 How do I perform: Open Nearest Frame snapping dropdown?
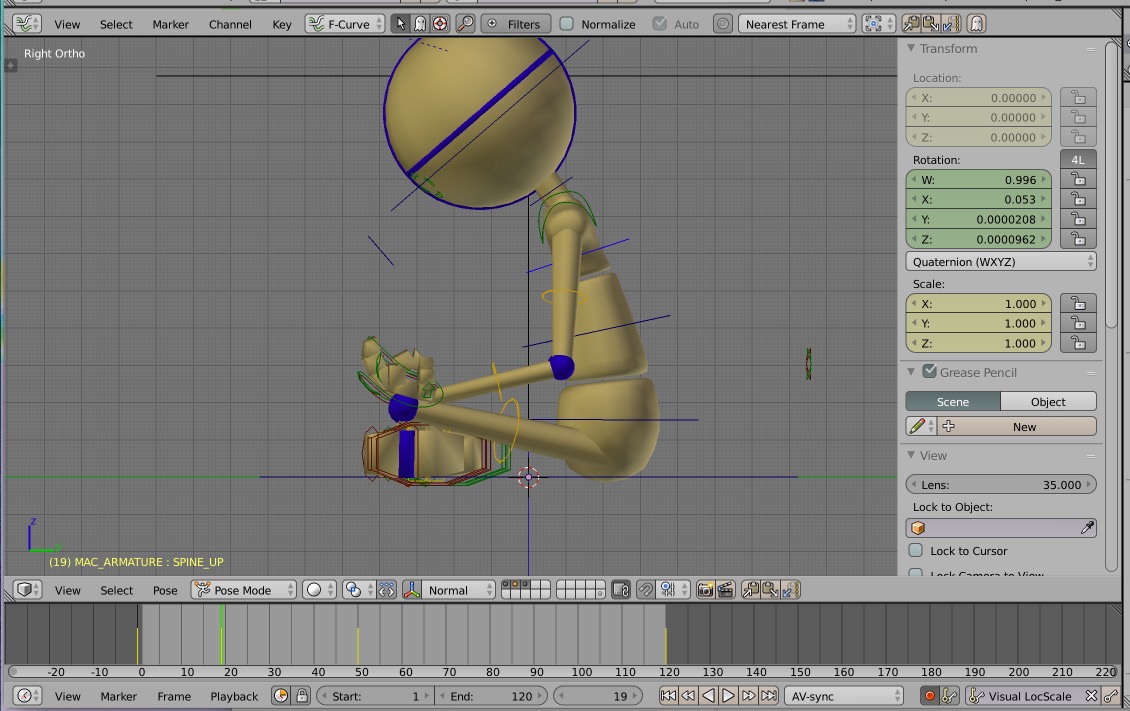click(796, 24)
